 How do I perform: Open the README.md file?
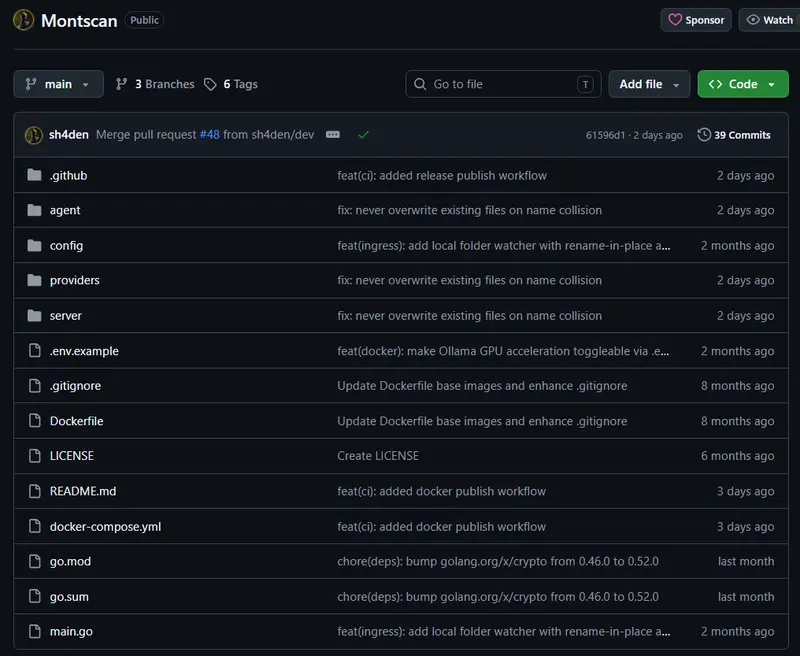83,491
